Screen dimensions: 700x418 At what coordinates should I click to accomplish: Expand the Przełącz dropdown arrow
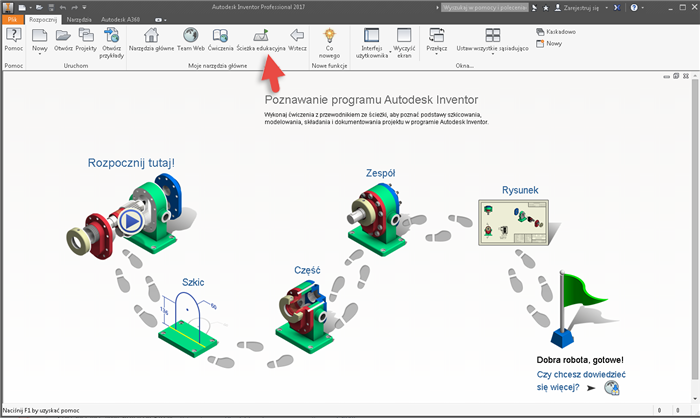point(436,54)
